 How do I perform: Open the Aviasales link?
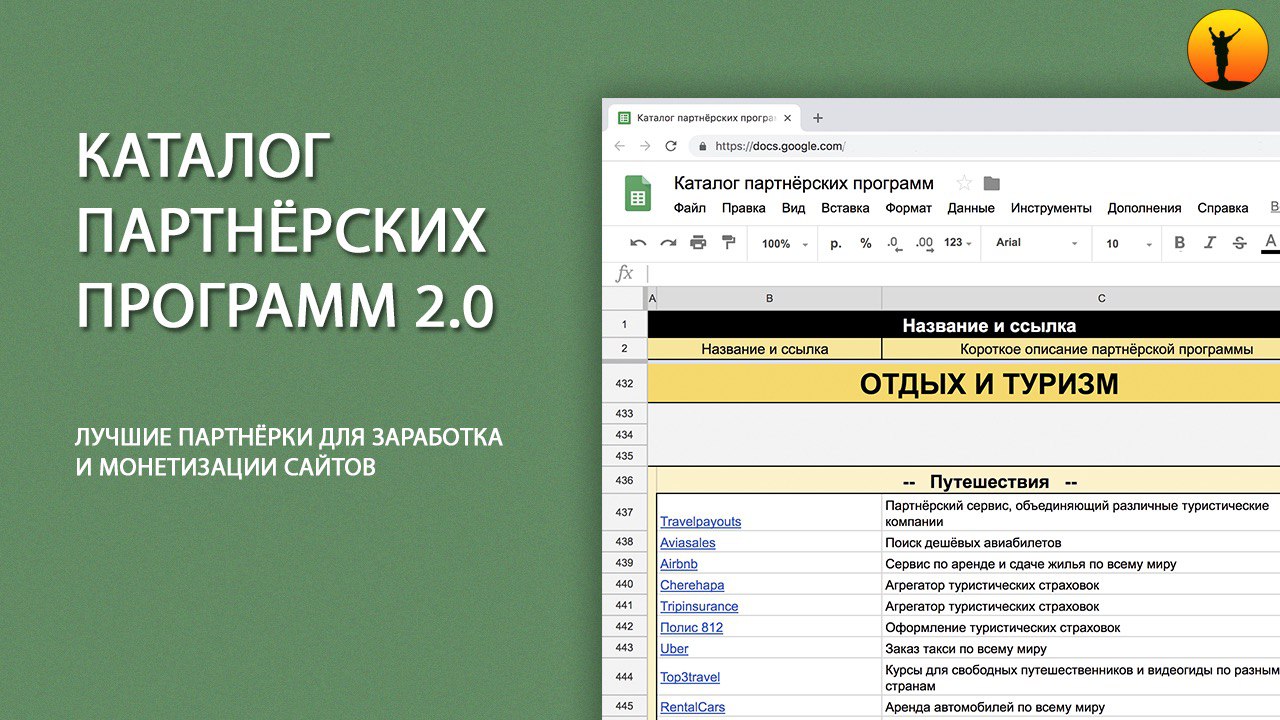[688, 542]
